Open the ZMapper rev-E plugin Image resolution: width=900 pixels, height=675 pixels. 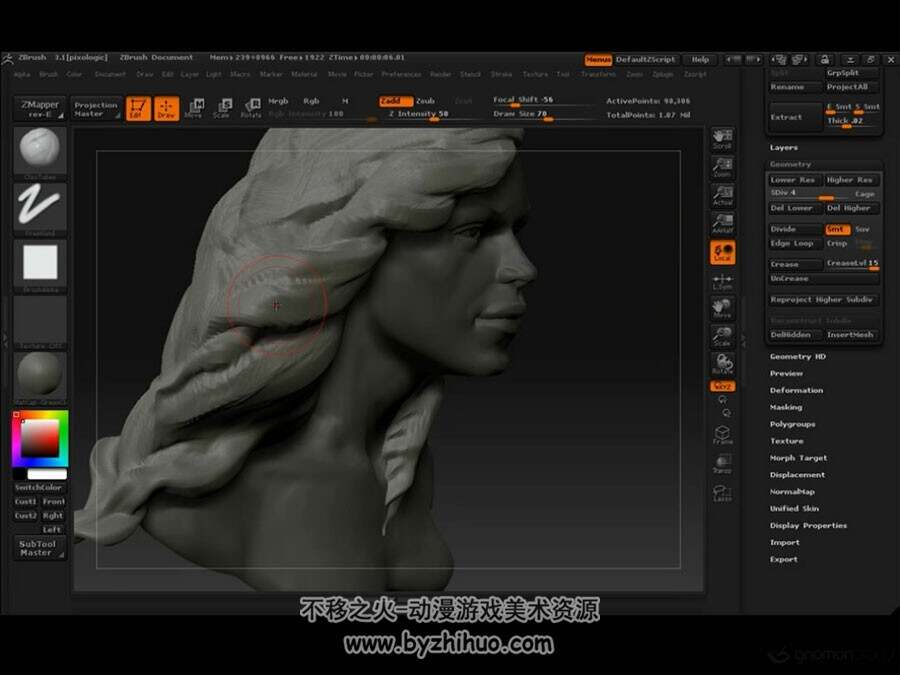(x=40, y=108)
